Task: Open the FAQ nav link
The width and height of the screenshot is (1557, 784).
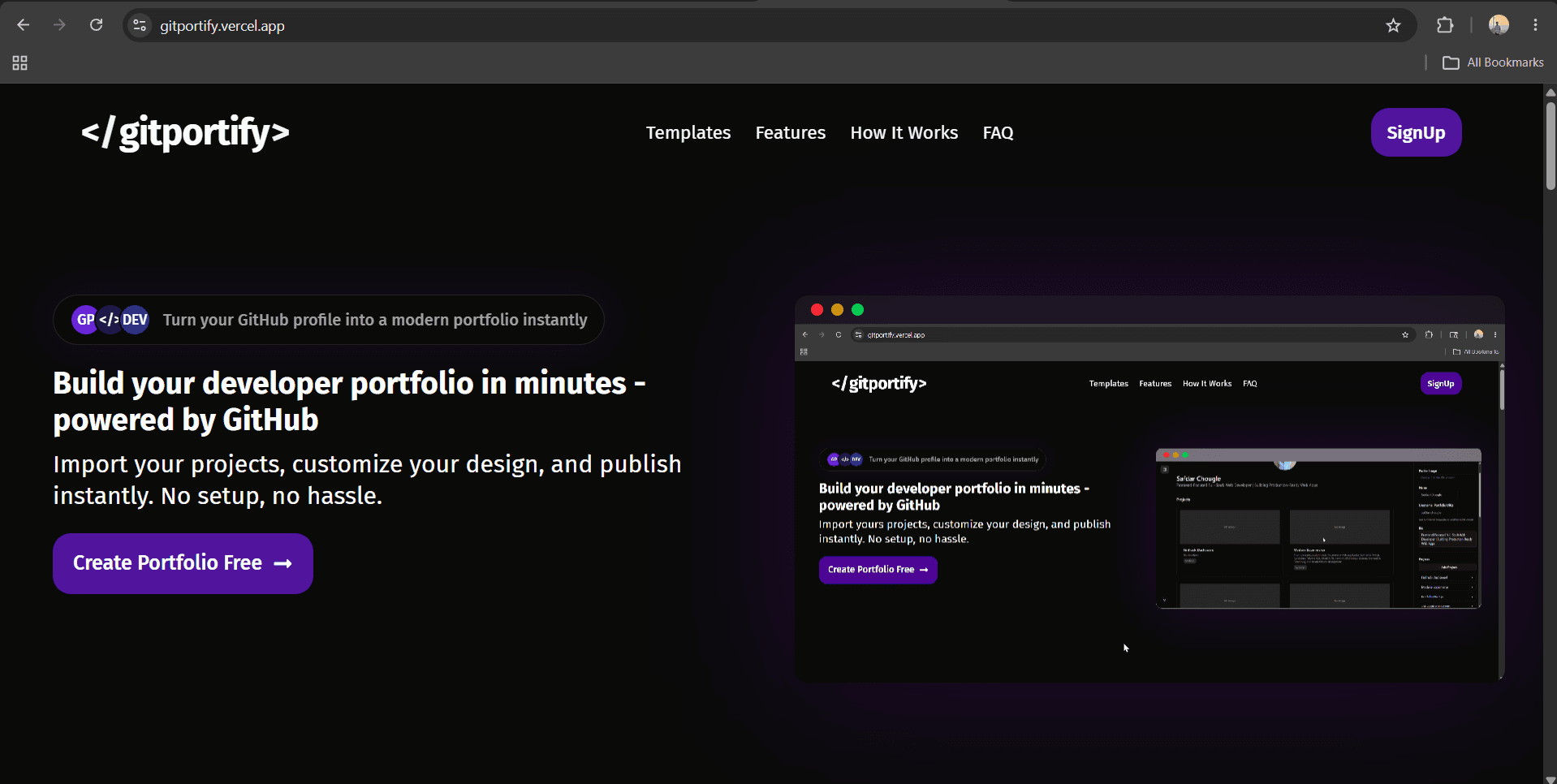Action: click(998, 132)
